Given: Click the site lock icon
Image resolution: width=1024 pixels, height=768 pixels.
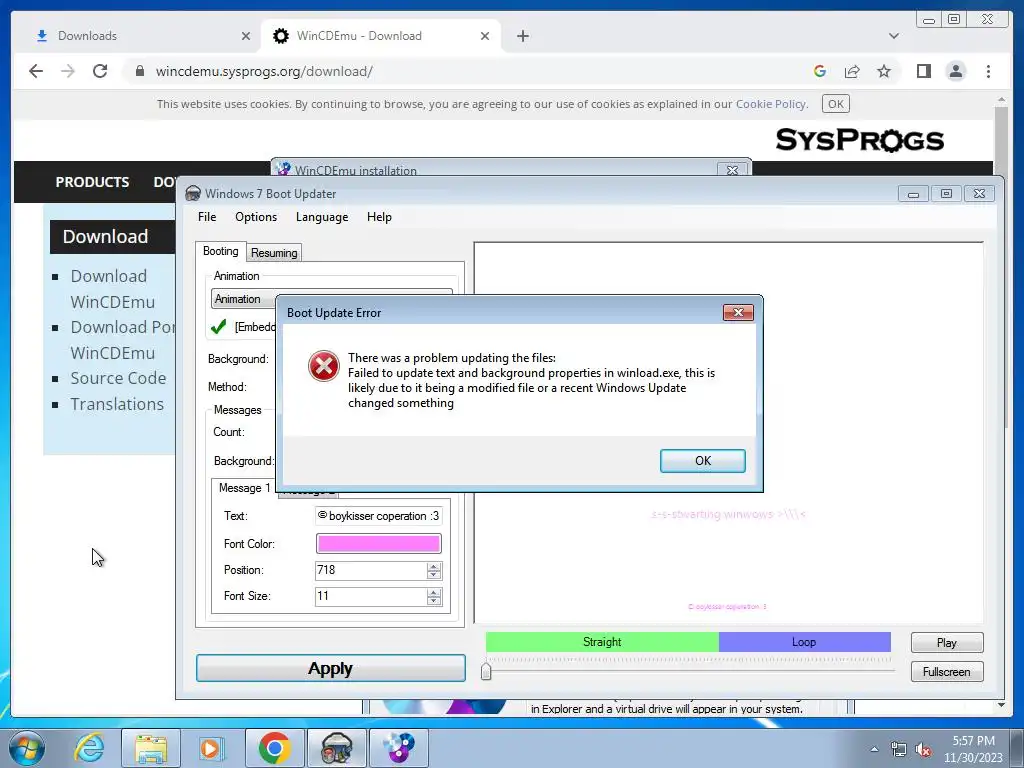Looking at the screenshot, I should 139,71.
